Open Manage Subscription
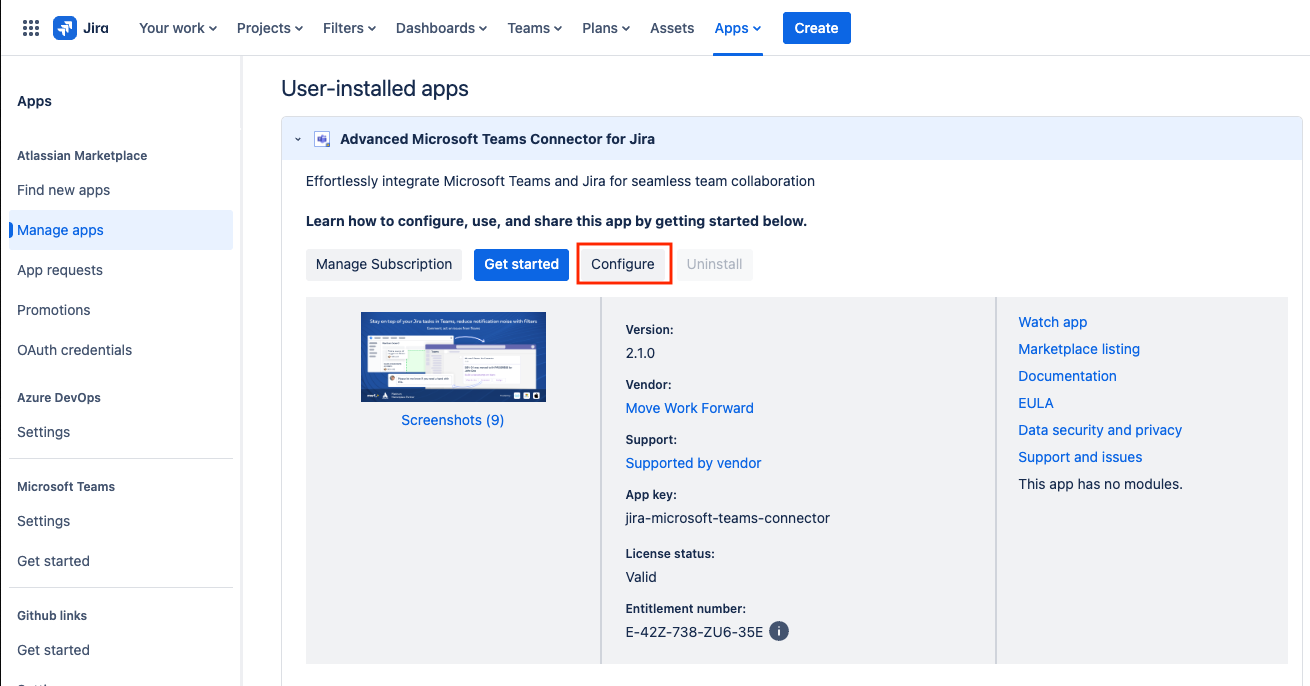This screenshot has width=1310, height=686. pyautogui.click(x=384, y=264)
